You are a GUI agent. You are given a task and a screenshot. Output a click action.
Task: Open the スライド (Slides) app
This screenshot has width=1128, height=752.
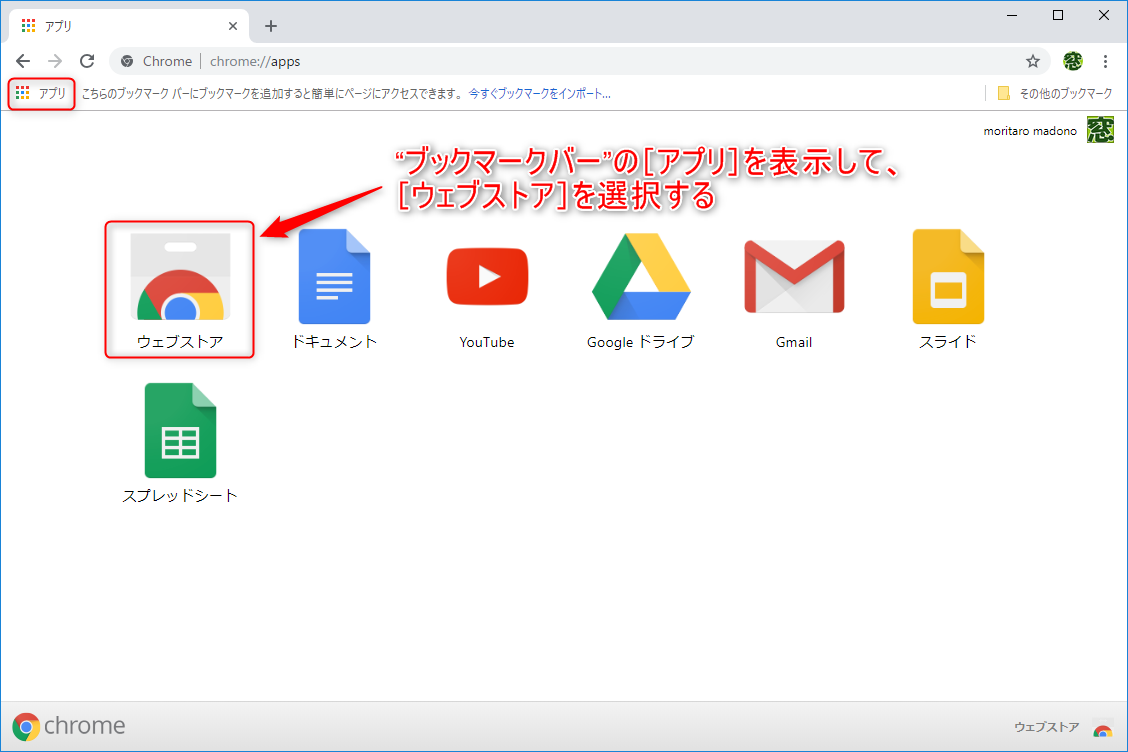pyautogui.click(x=947, y=277)
